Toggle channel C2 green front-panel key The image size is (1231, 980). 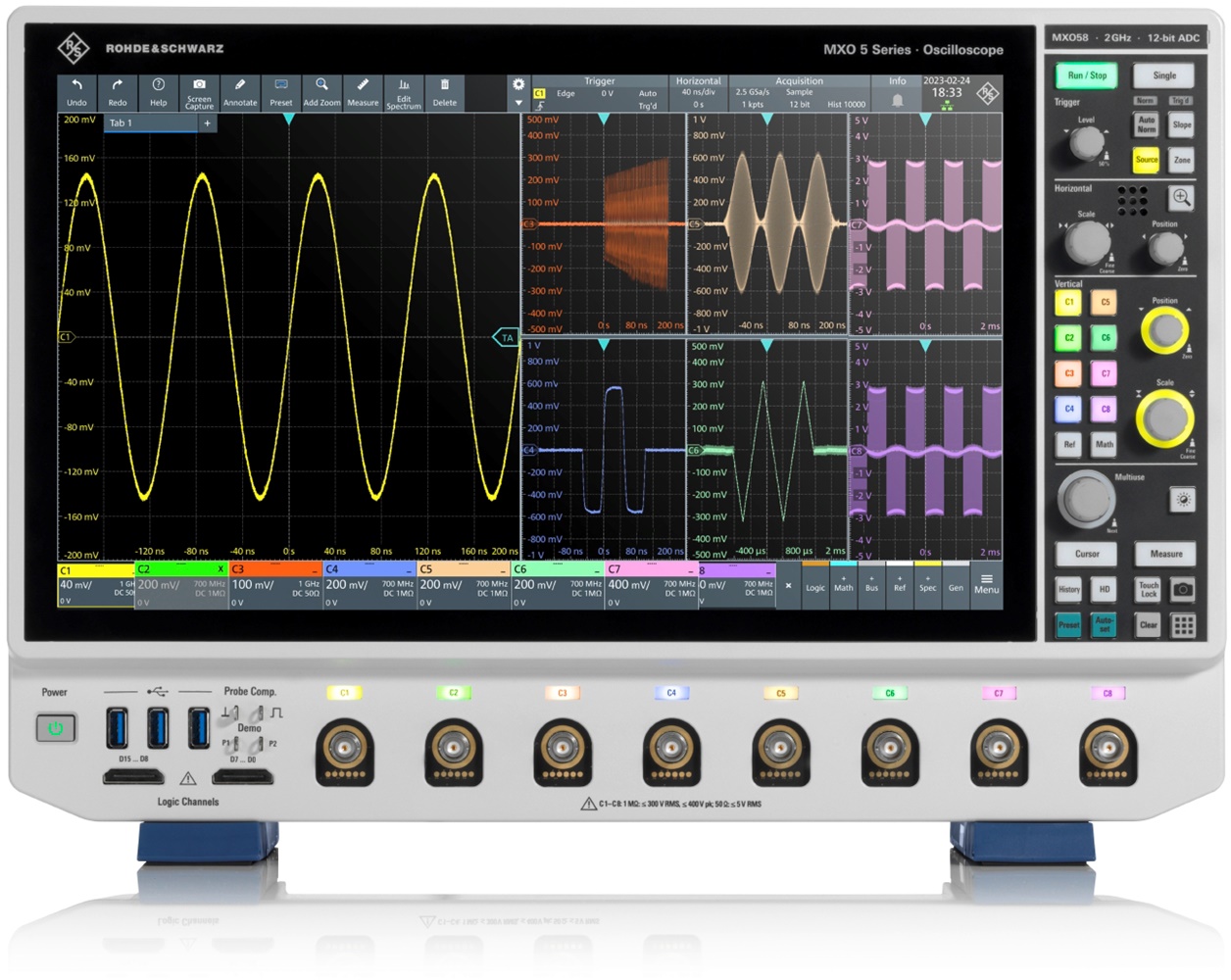(x=1068, y=338)
